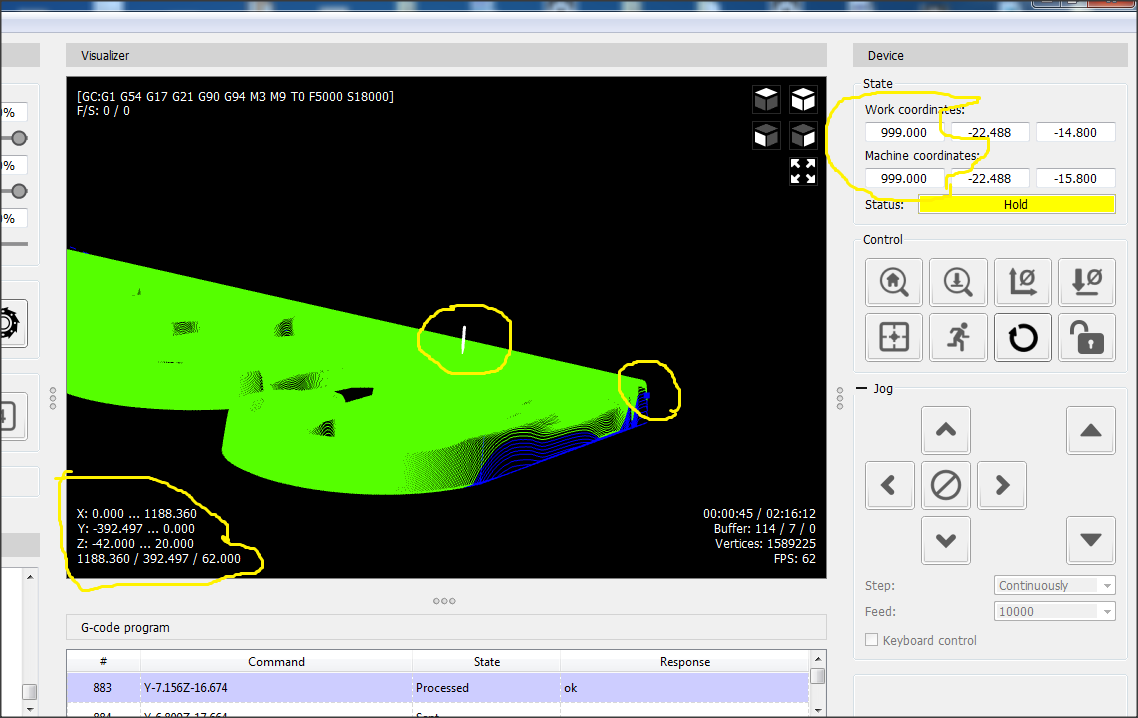
Task: Reset the controller with circular arrow button
Action: click(x=1022, y=338)
